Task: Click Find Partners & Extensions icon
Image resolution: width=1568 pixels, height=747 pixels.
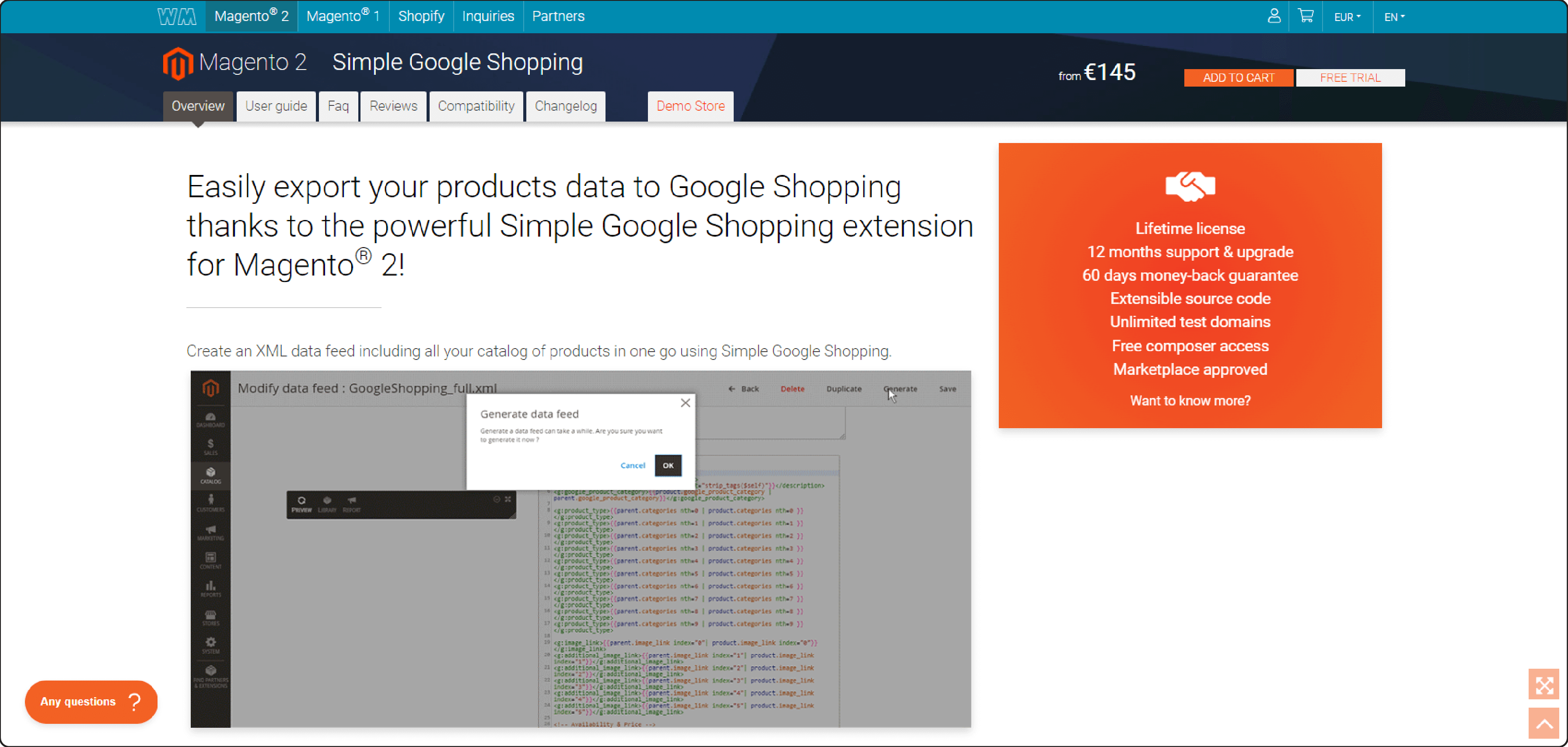Action: point(210,677)
